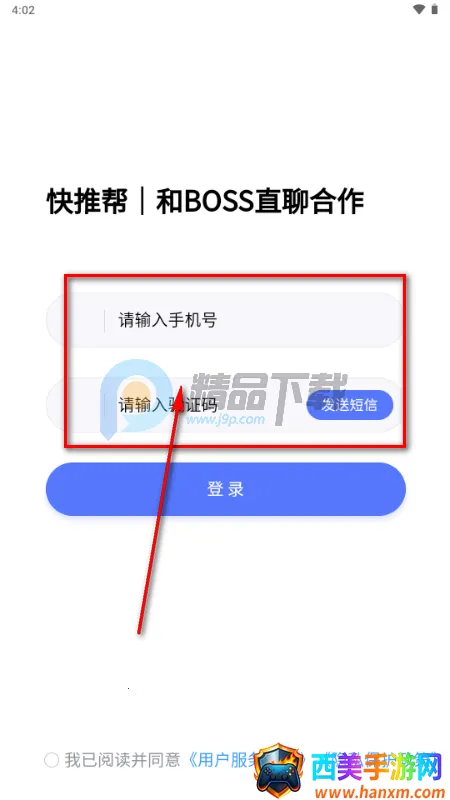Tap the vertical divider in phone field
The image size is (450, 800).
click(105, 320)
